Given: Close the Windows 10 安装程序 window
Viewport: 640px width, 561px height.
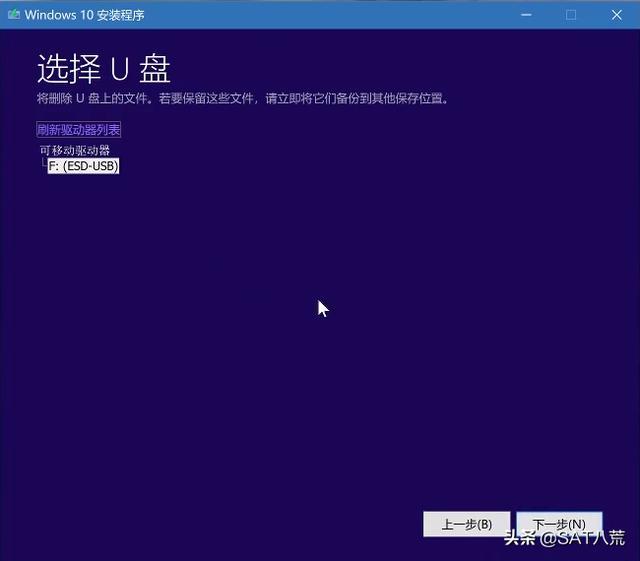Looking at the screenshot, I should click(617, 15).
